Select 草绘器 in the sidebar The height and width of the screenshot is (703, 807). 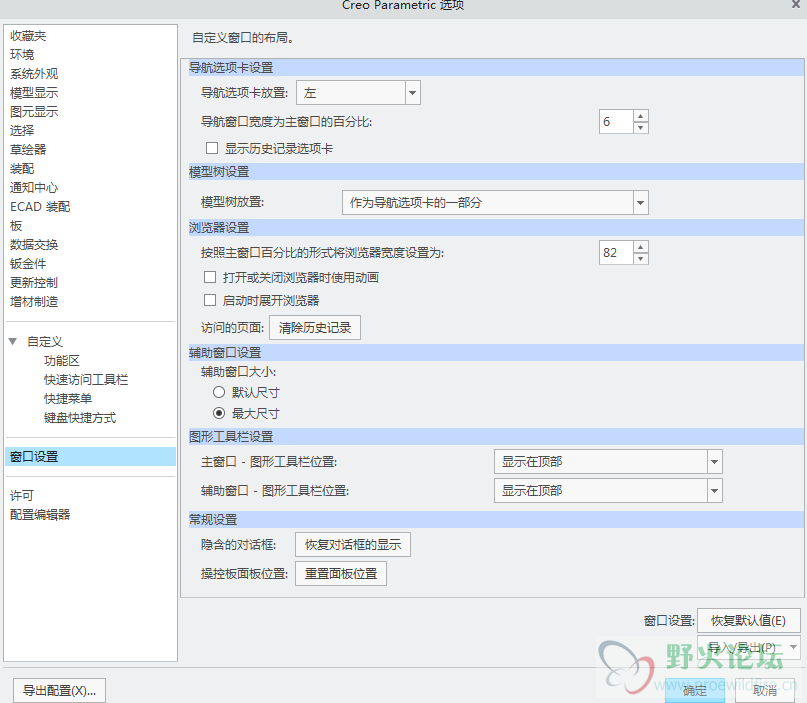tap(28, 150)
